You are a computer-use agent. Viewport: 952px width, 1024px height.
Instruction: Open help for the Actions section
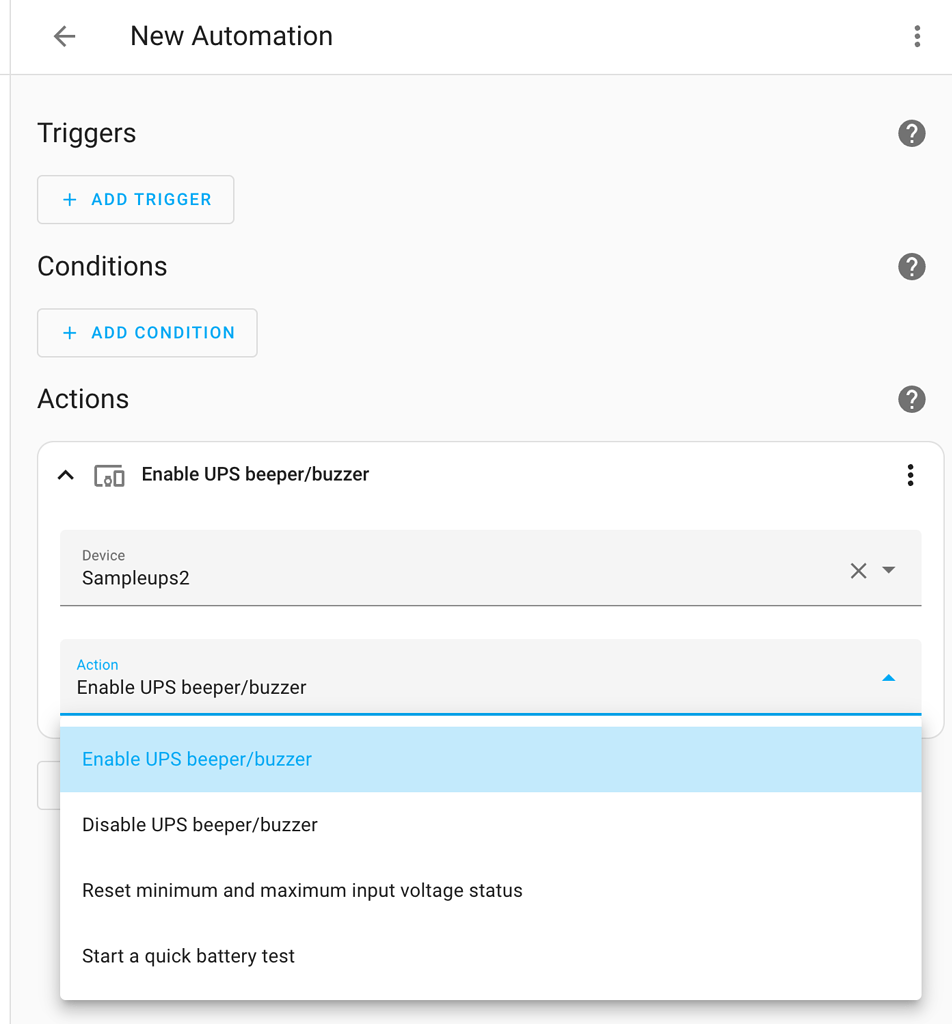[x=911, y=399]
